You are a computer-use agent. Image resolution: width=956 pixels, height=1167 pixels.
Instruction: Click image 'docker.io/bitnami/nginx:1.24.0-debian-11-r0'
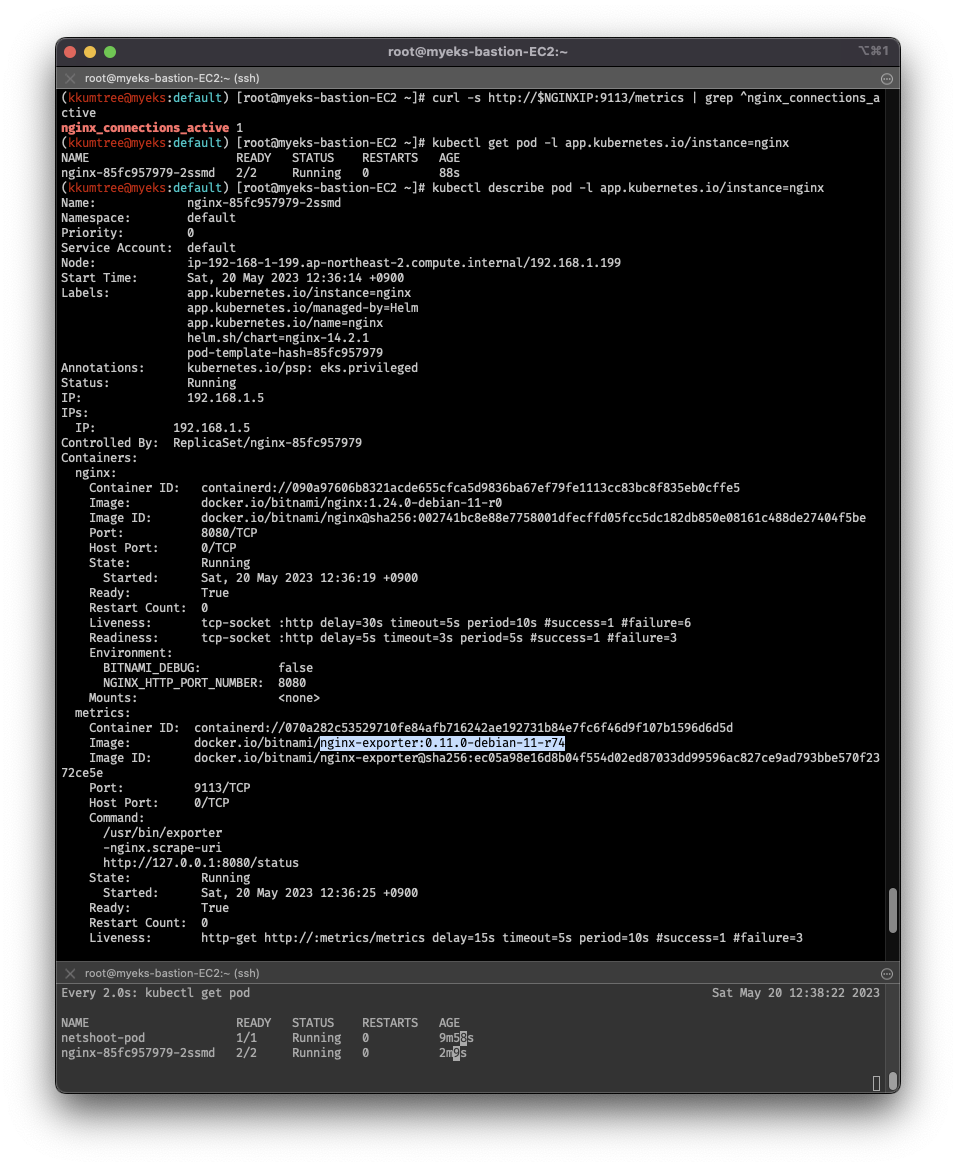(351, 503)
